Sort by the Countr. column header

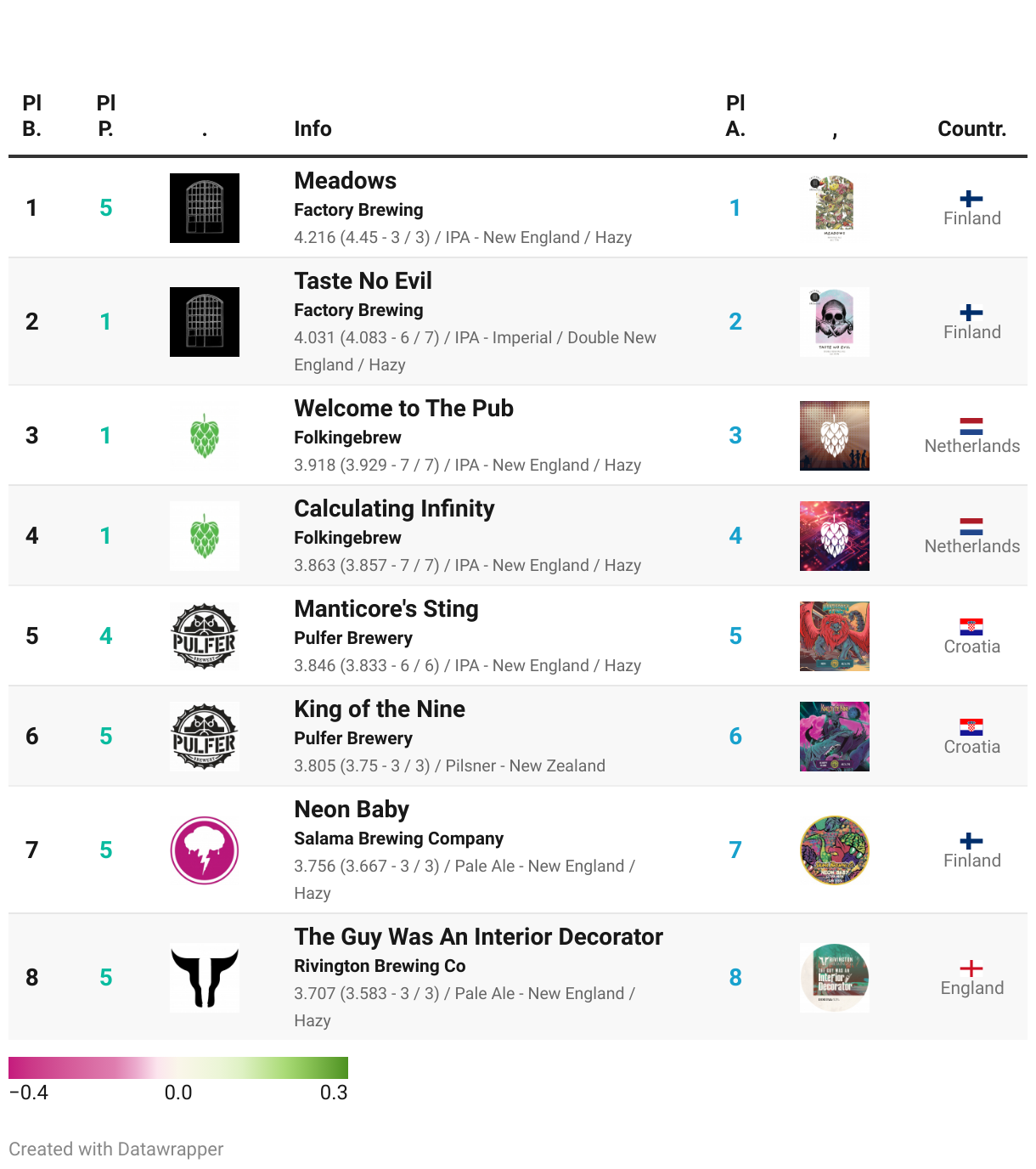971,129
